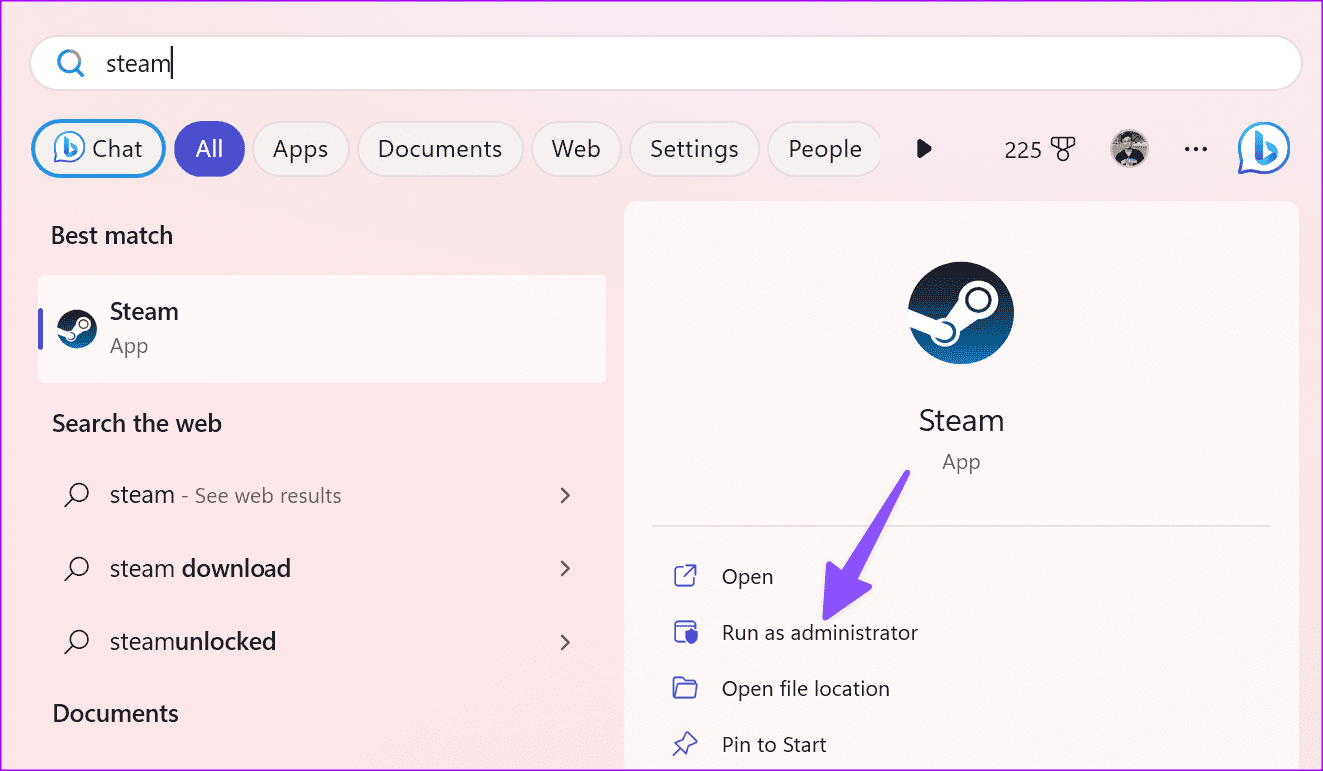The image size is (1323, 771).
Task: Click the "Documents" section heading in results
Action: pyautogui.click(x=115, y=714)
